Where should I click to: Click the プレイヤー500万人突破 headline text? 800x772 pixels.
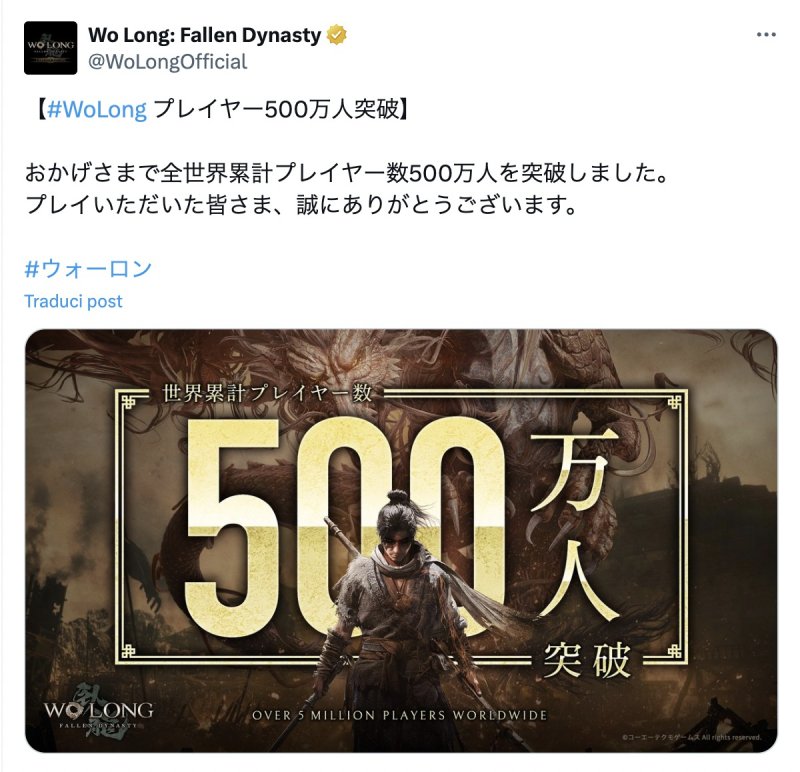coord(276,109)
